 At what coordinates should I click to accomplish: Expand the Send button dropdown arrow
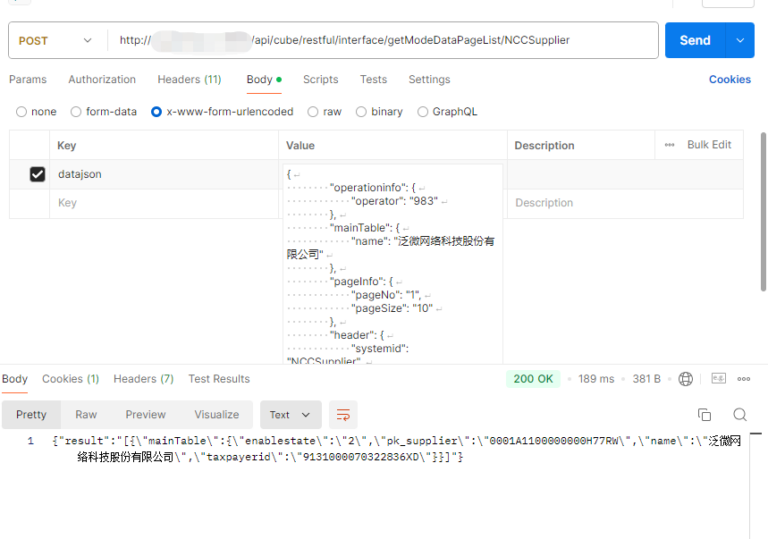tap(740, 41)
